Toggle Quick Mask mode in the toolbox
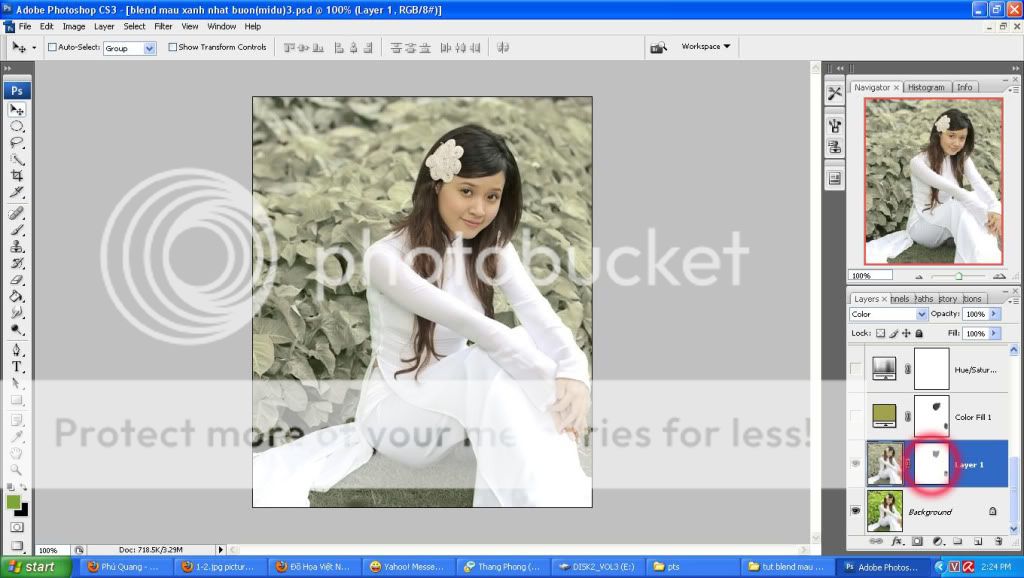 [17, 527]
